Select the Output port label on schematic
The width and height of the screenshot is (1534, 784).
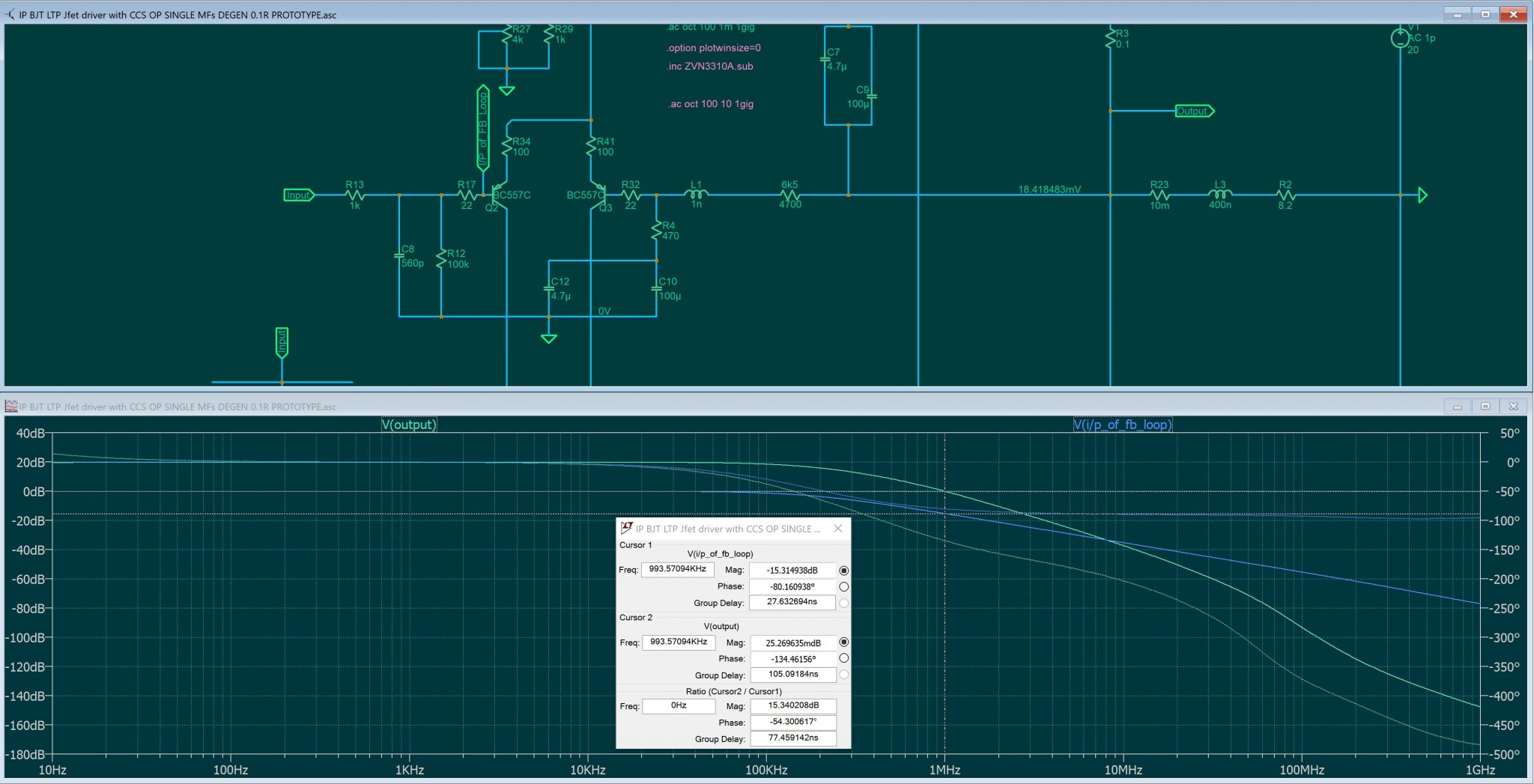[x=1194, y=111]
